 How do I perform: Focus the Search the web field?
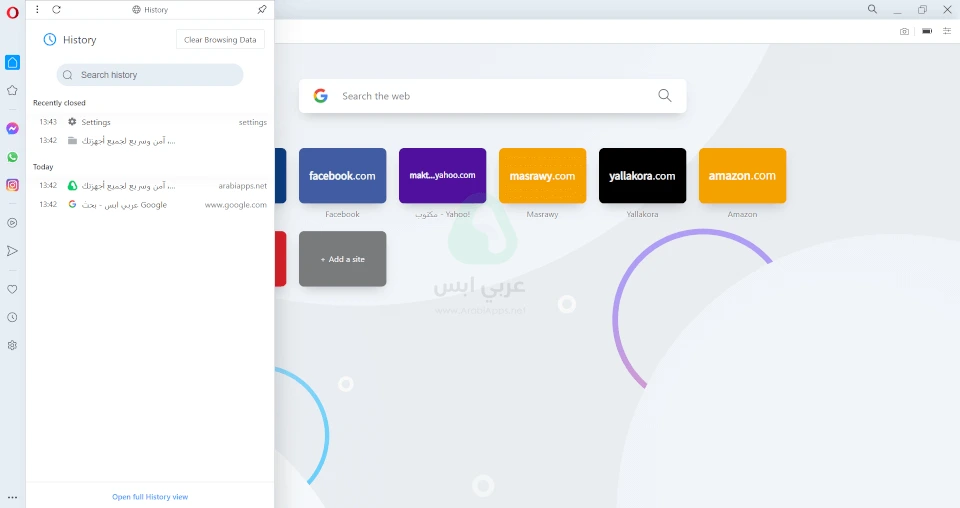click(x=493, y=95)
